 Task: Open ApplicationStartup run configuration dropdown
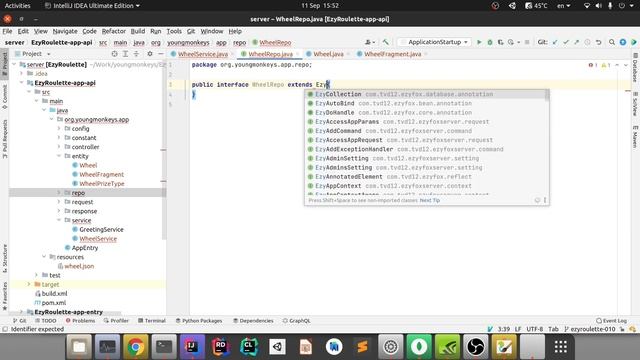click(434, 42)
